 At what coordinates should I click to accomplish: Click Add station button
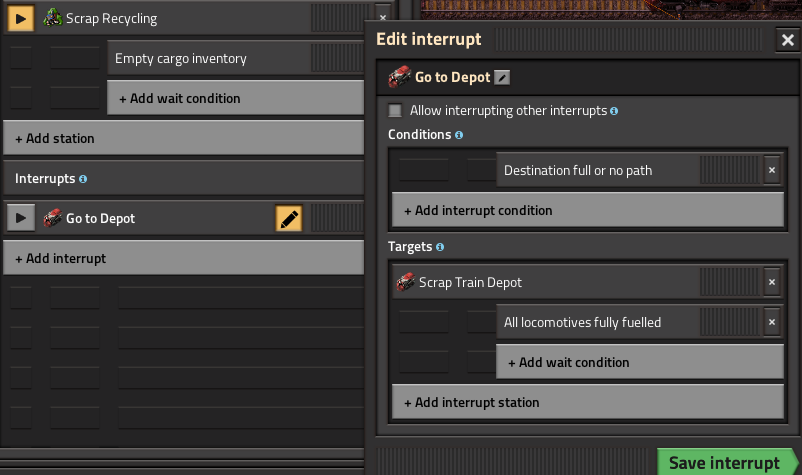182,138
